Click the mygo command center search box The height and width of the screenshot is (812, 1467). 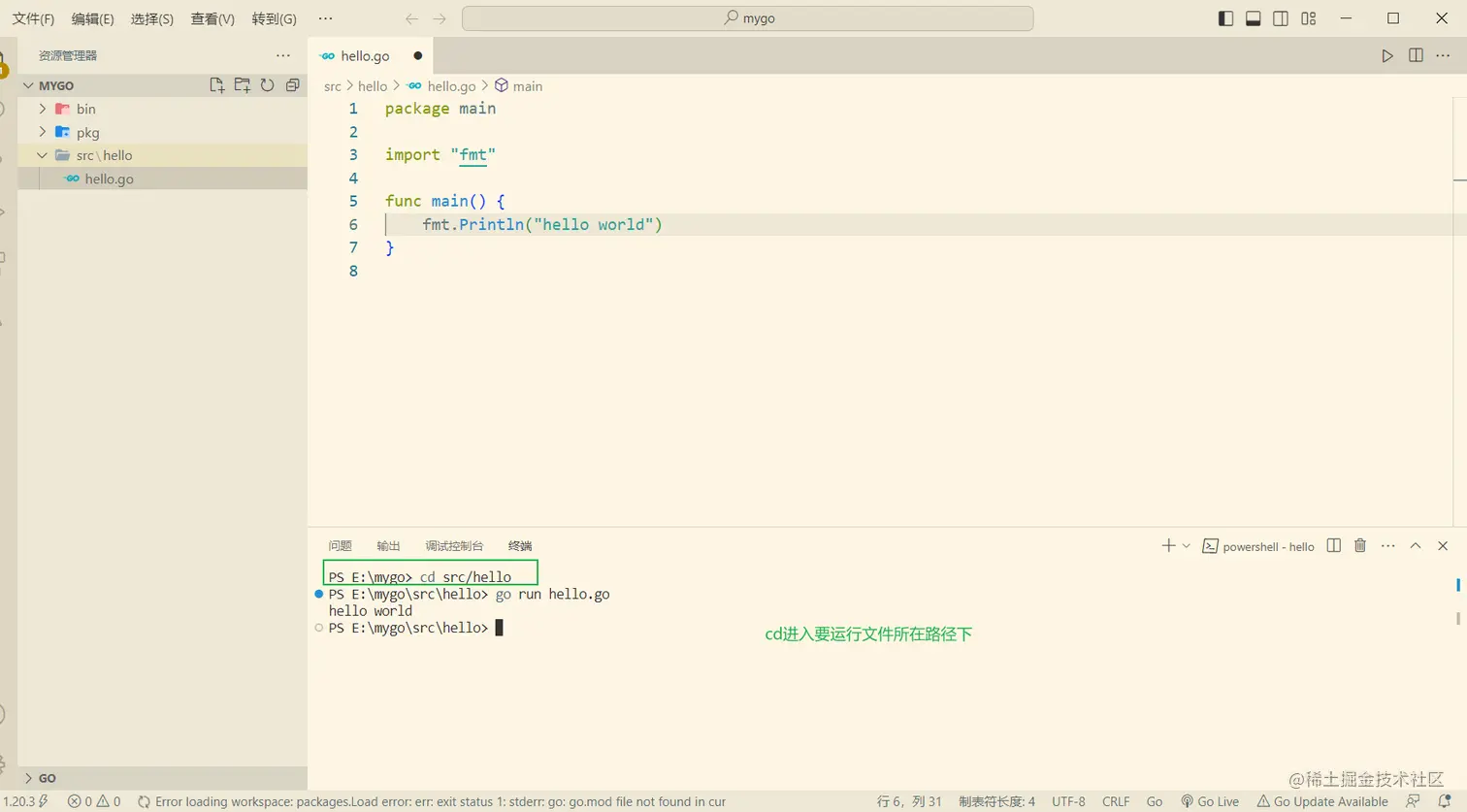pos(747,18)
